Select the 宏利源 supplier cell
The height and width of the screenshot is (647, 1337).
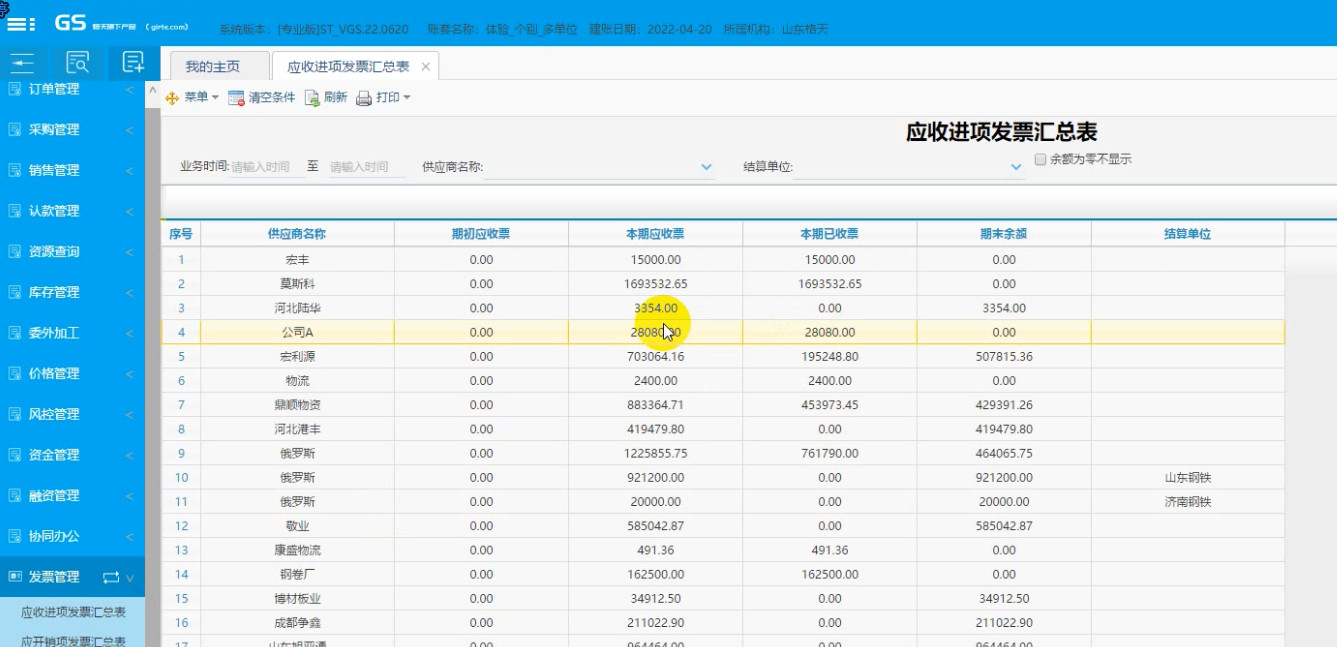pos(297,356)
